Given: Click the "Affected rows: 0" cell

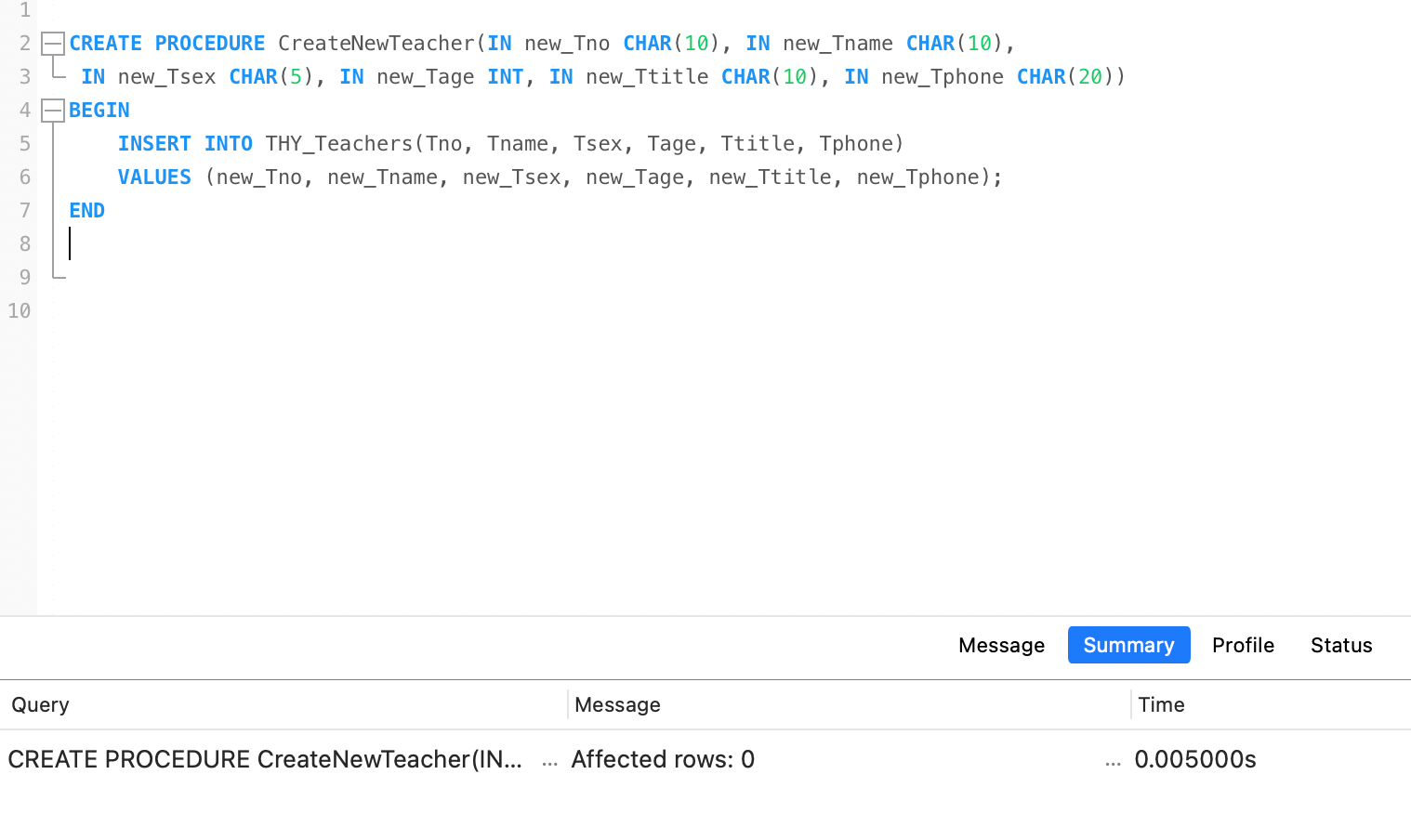Looking at the screenshot, I should pos(663,759).
